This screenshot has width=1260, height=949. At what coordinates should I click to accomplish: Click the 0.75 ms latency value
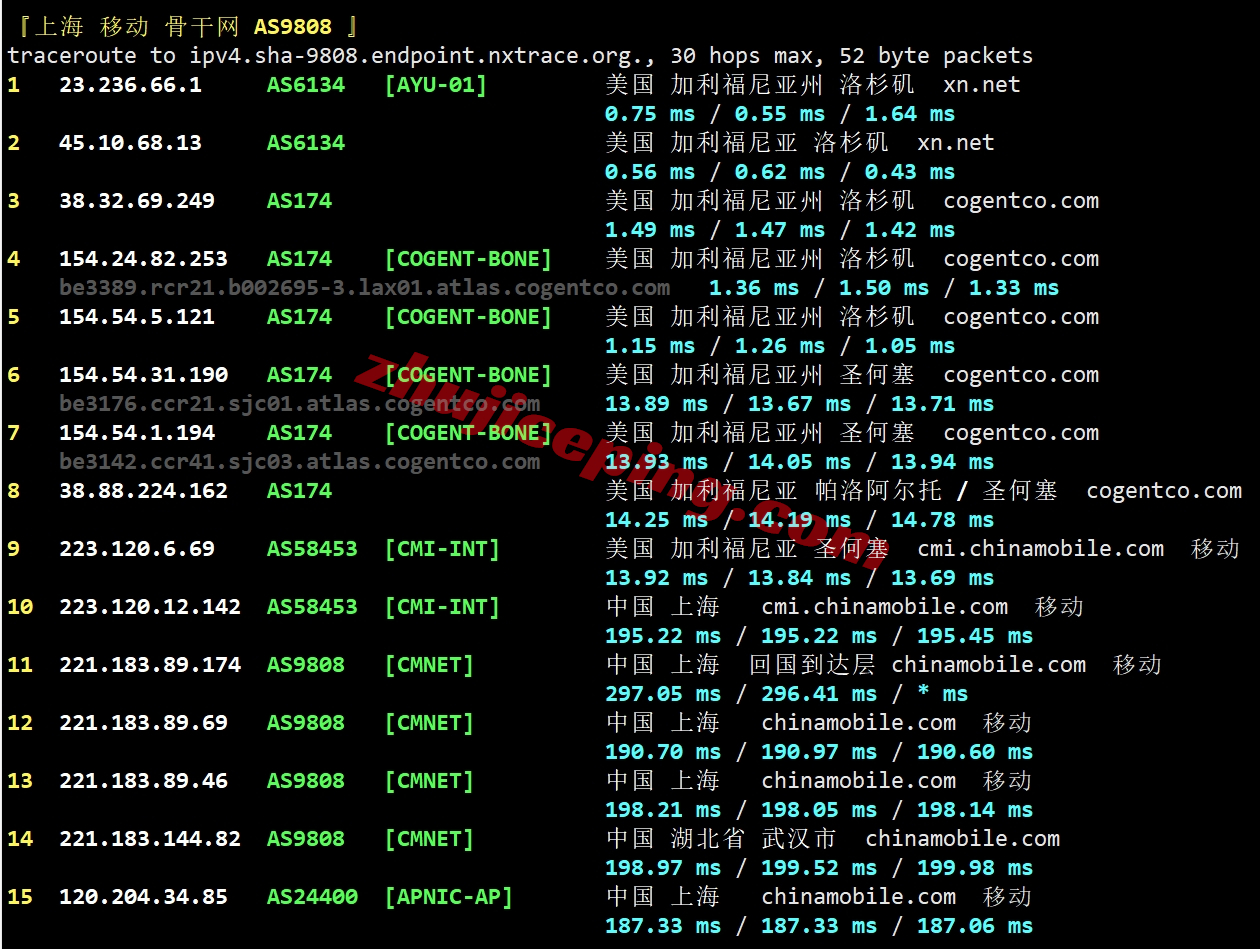[x=650, y=114]
